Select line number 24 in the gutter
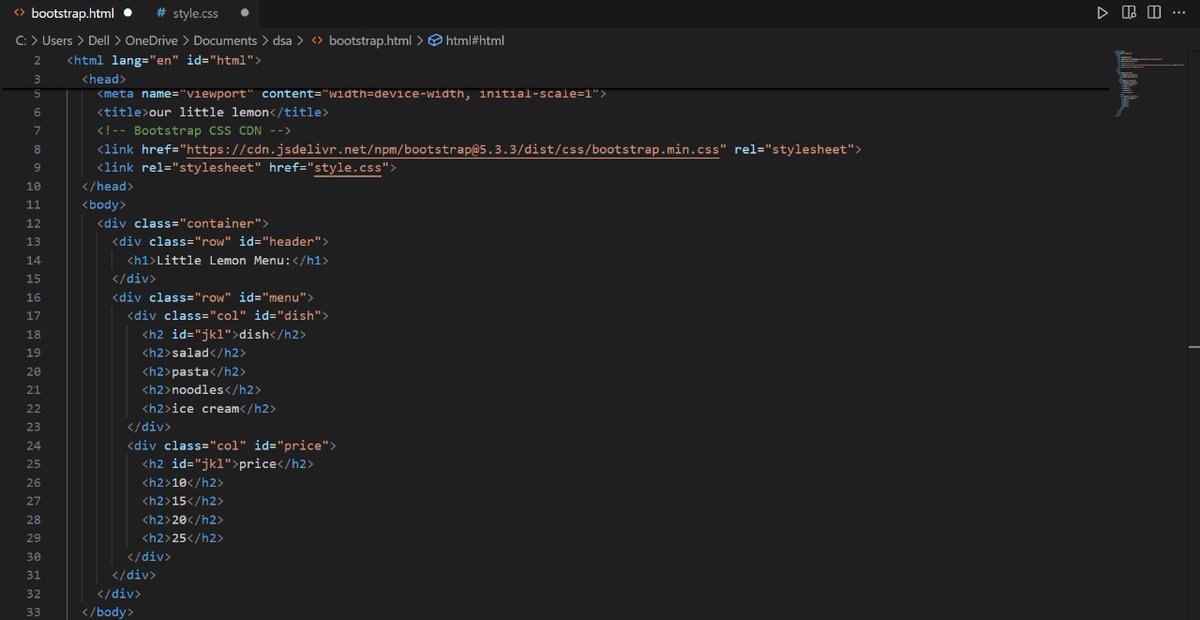 [x=34, y=445]
